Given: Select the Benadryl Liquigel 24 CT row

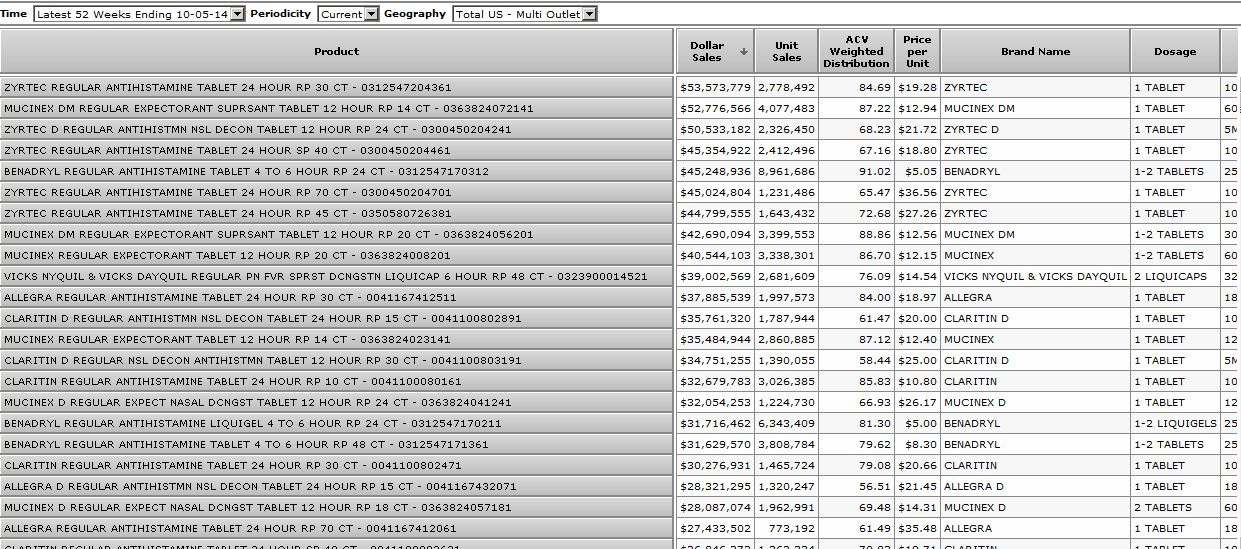Looking at the screenshot, I should click(x=336, y=424).
